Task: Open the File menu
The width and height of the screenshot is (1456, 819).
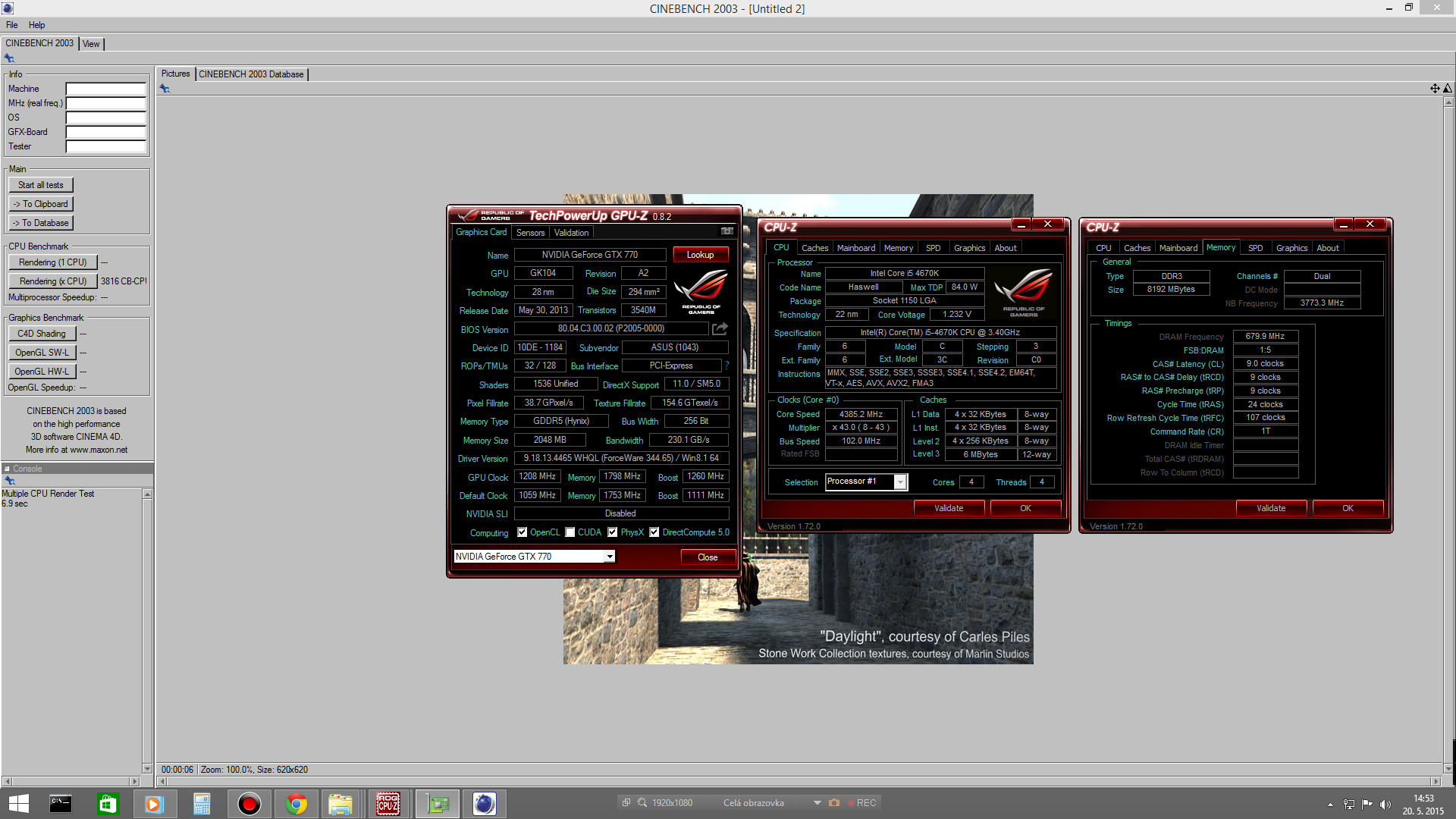Action: tap(12, 25)
